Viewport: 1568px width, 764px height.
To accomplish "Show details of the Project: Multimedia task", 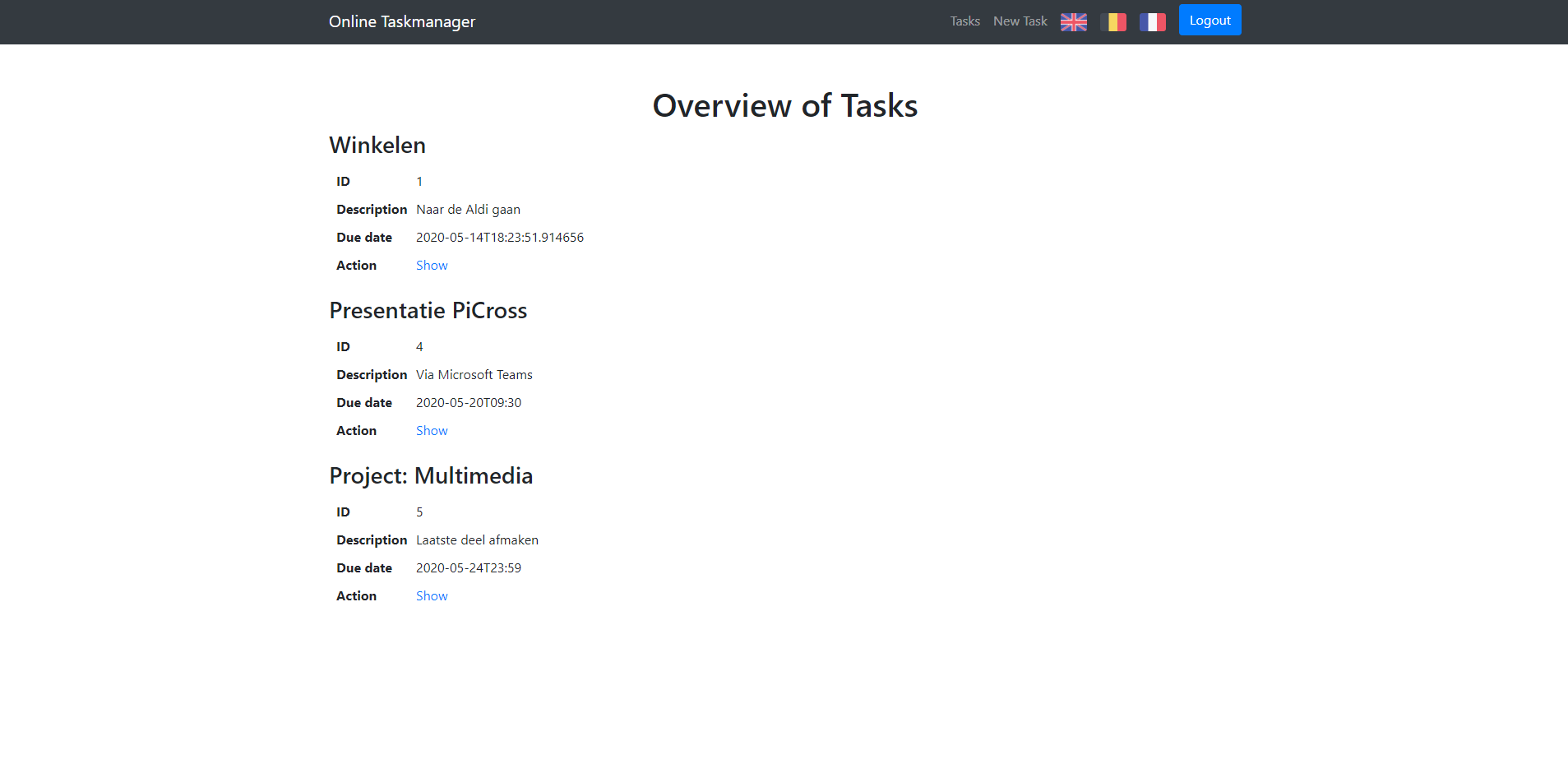I will pos(432,596).
